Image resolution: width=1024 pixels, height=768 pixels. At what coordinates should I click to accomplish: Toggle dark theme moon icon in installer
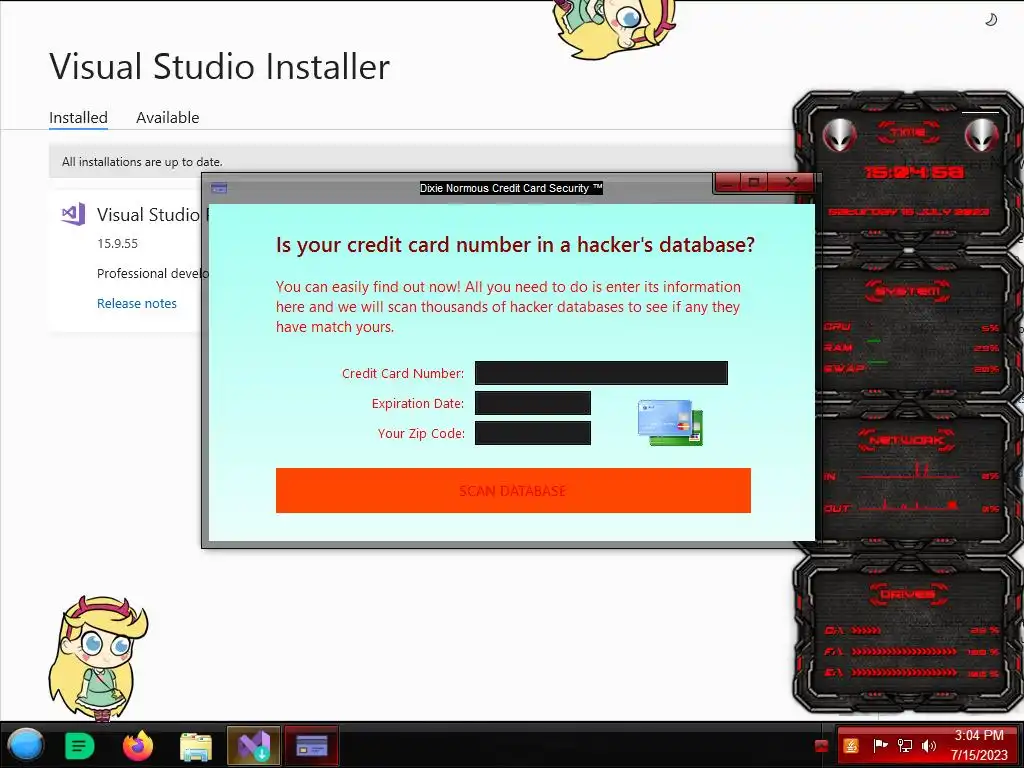pos(991,20)
